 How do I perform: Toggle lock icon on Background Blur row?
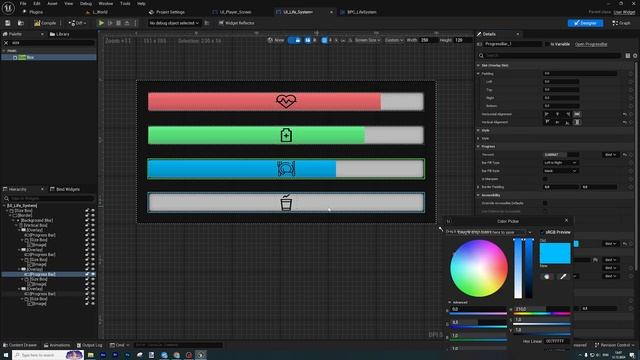(87, 220)
